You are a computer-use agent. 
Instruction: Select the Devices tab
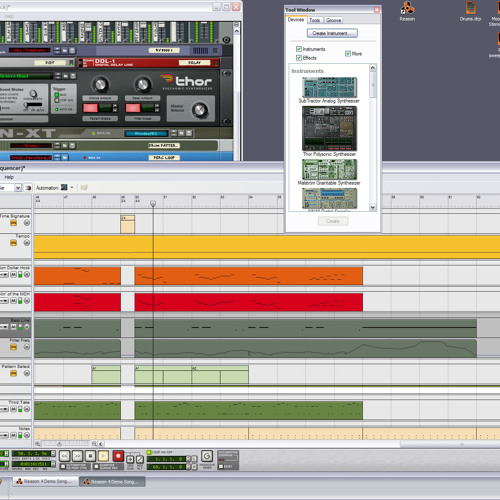pyautogui.click(x=296, y=20)
